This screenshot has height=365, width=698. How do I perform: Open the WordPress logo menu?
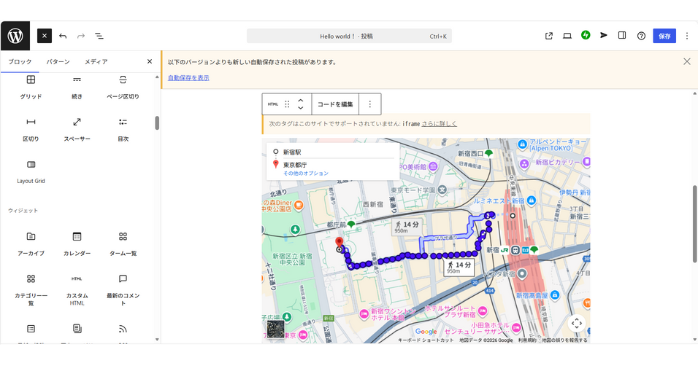coord(15,36)
